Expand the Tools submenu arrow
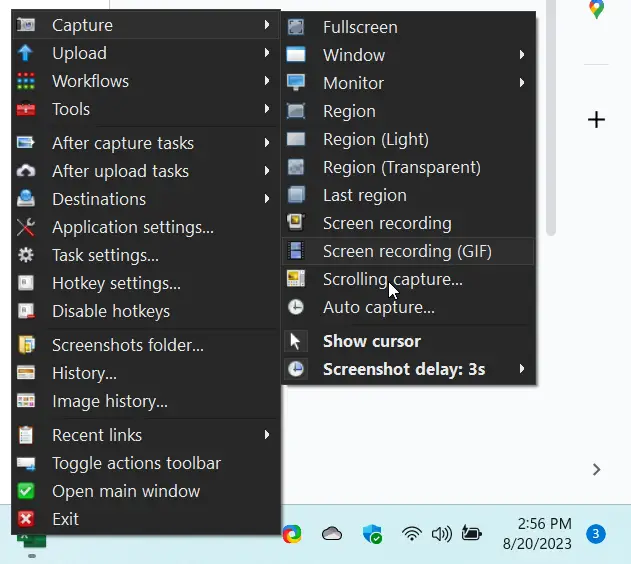The height and width of the screenshot is (564, 631). [x=267, y=109]
